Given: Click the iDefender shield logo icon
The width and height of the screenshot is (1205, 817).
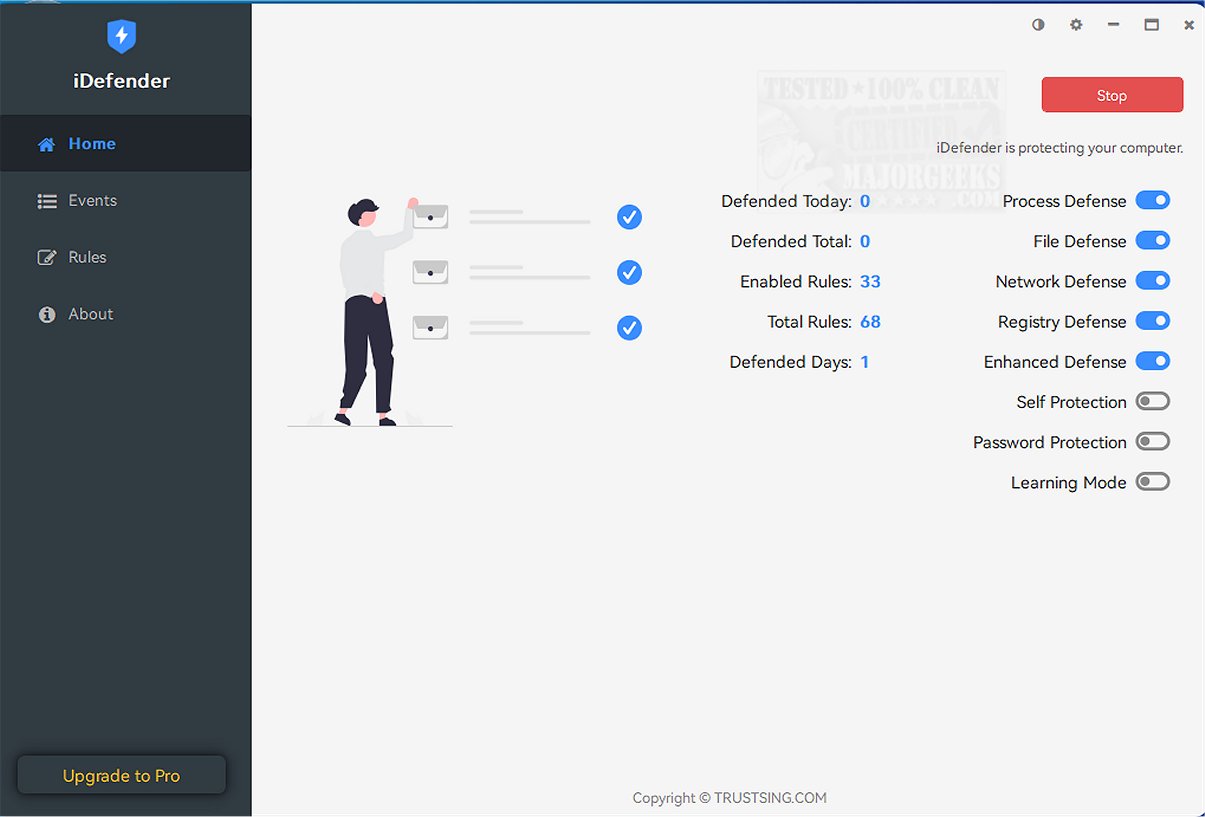Looking at the screenshot, I should point(121,37).
